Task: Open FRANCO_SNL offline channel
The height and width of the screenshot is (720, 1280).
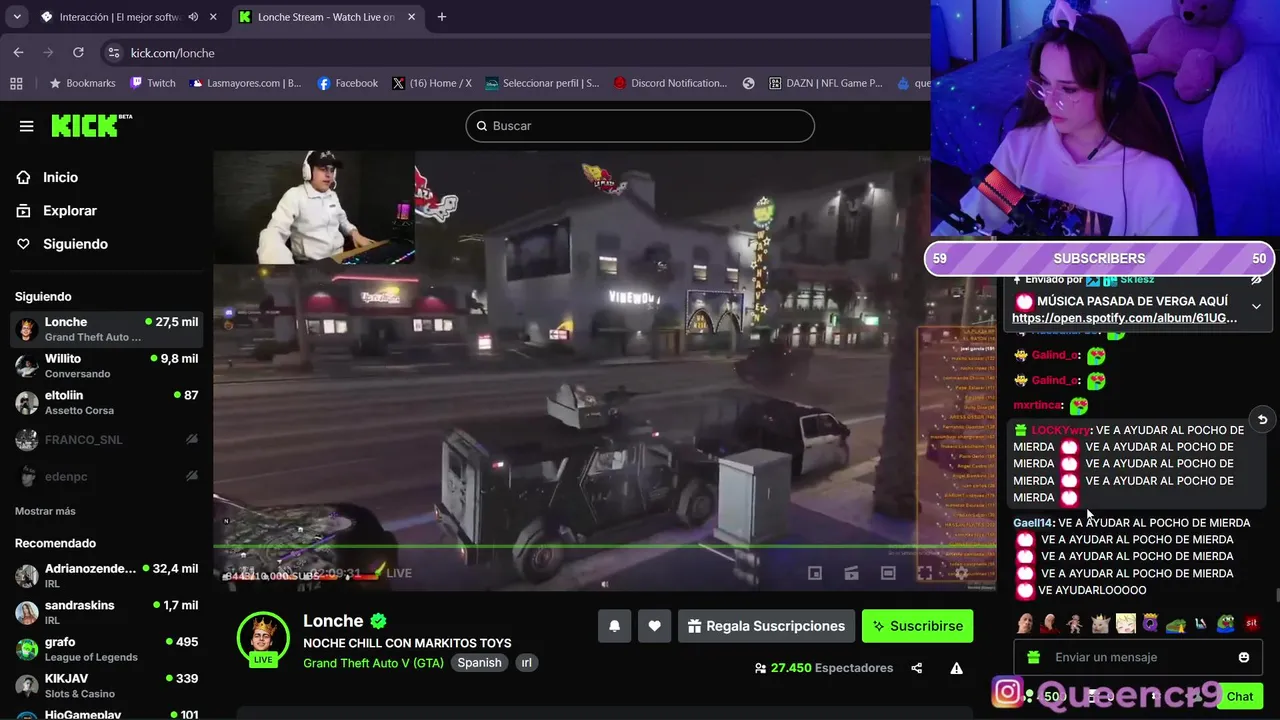Action: (106, 440)
